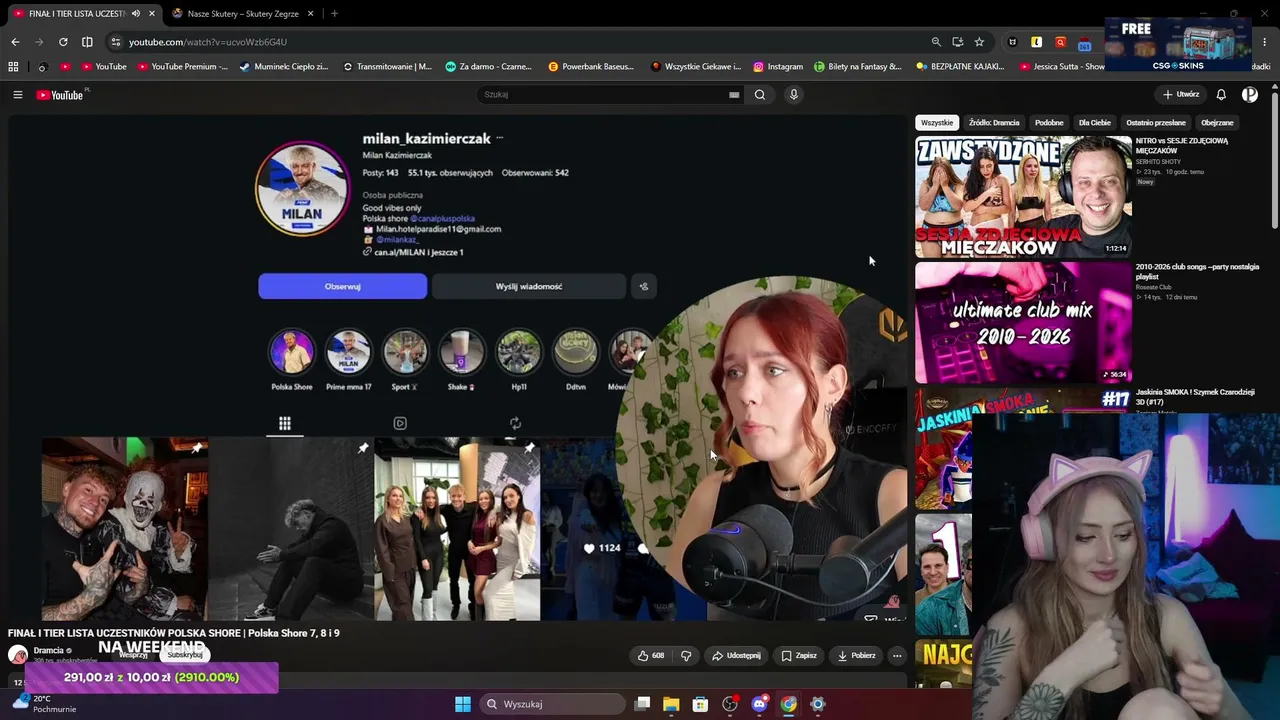Click the Wyślij wiadomość button

tap(529, 287)
